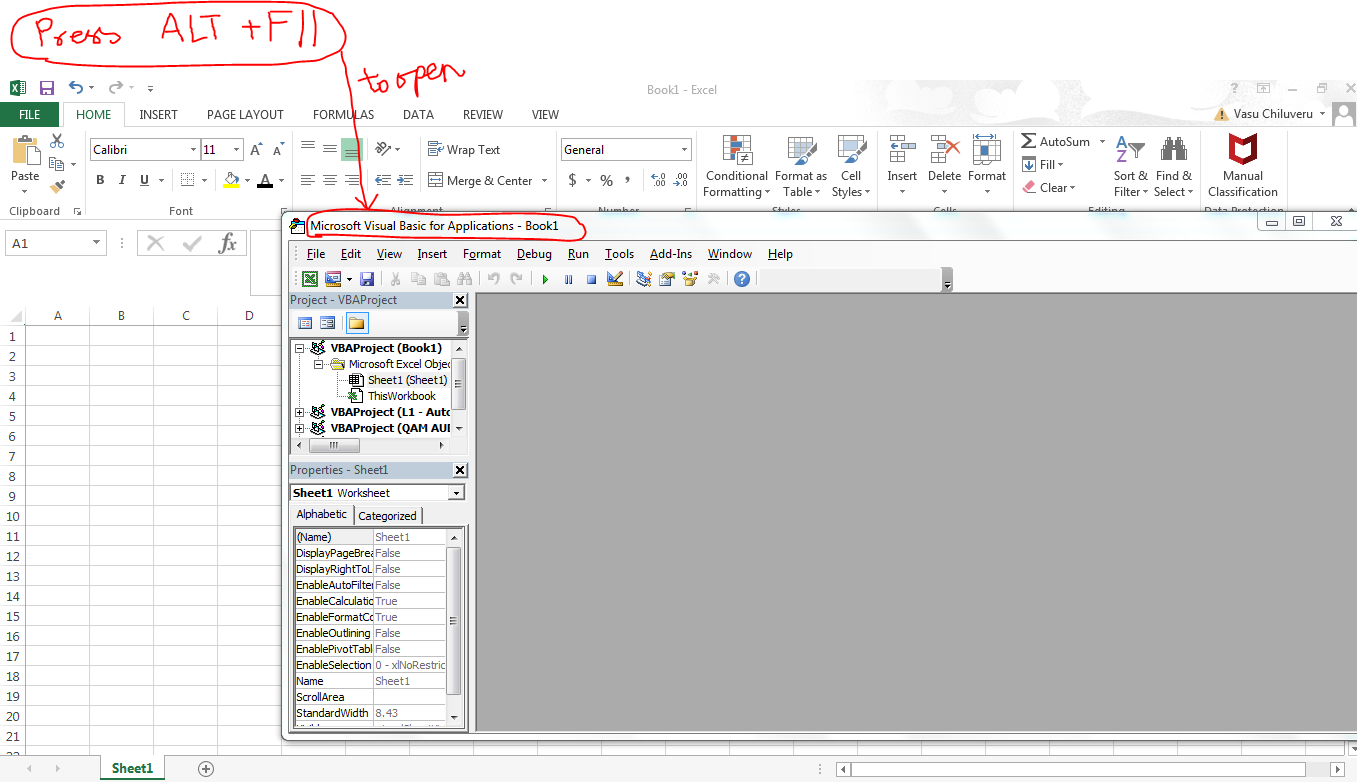Open Conditional Formatting menu

(x=737, y=166)
